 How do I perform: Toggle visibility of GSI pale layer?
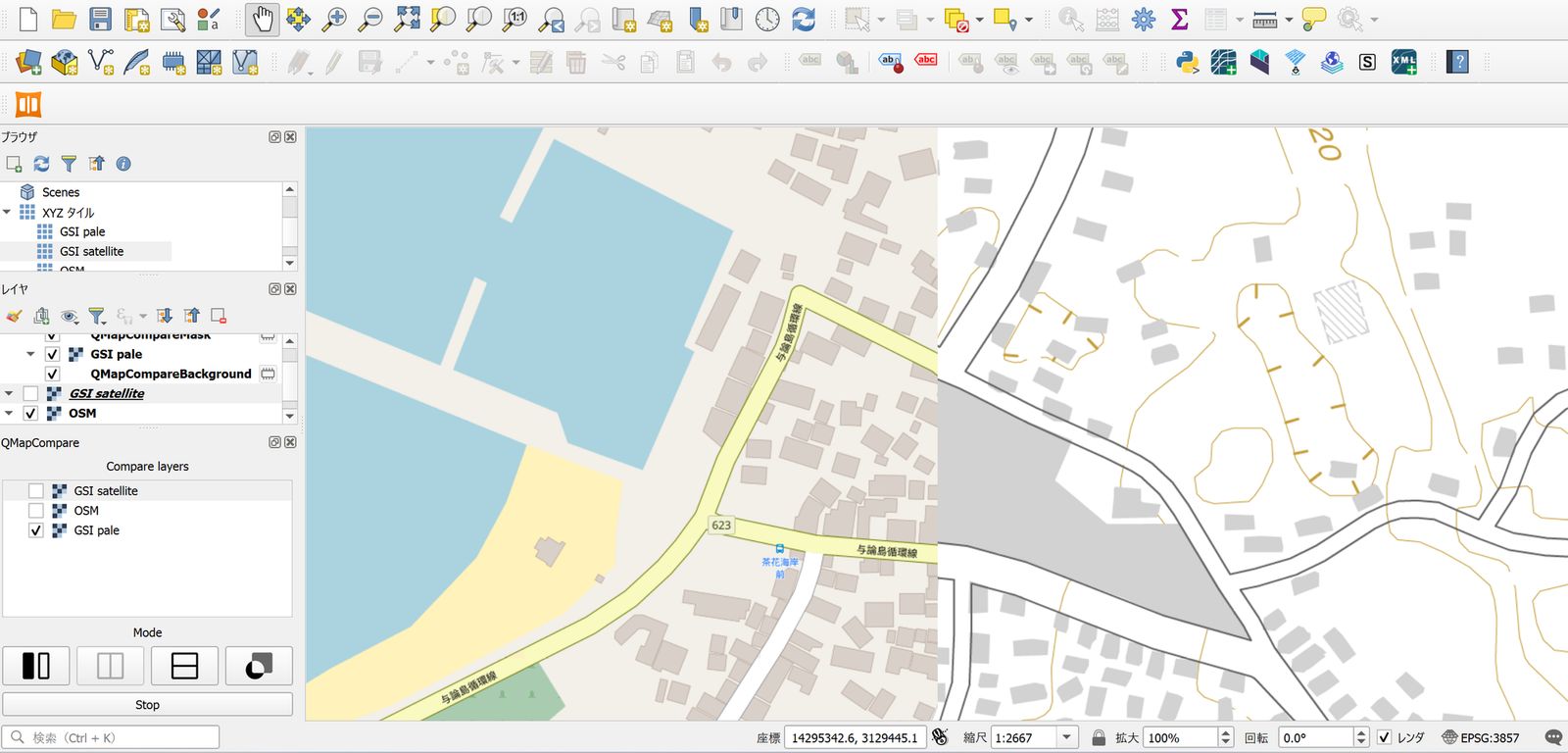click(53, 354)
